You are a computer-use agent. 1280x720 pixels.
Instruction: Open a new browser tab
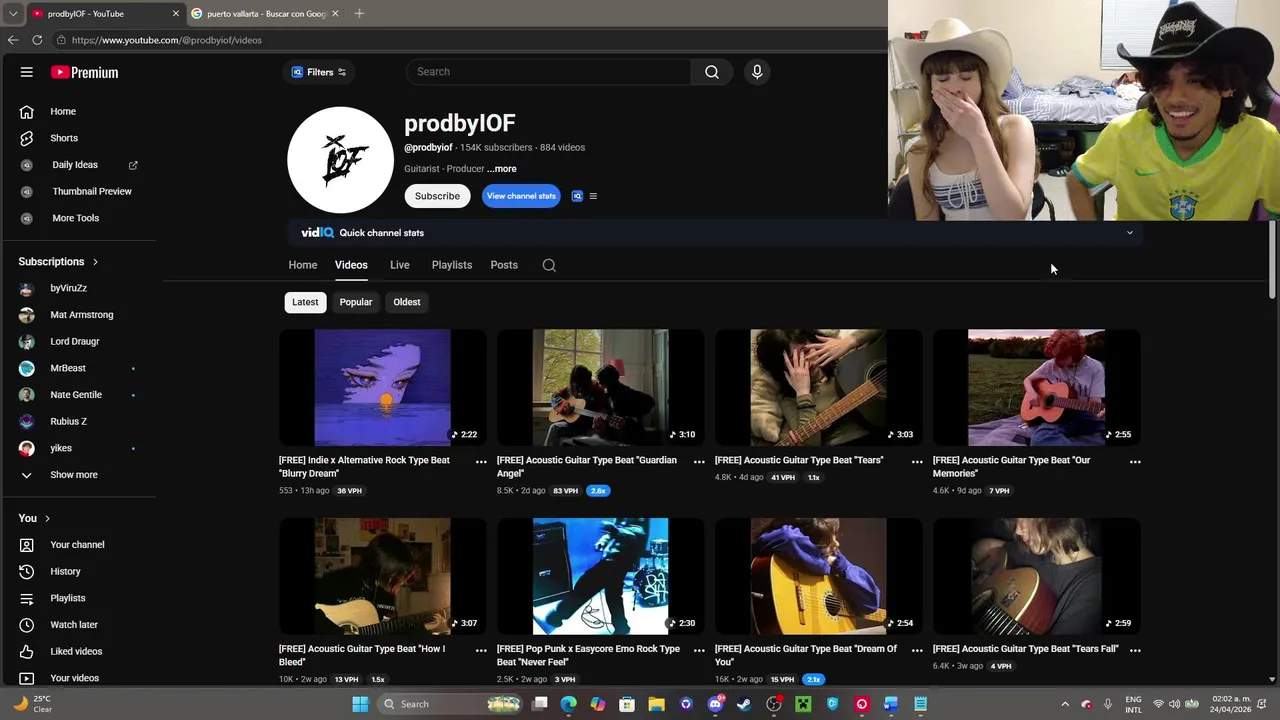point(359,14)
